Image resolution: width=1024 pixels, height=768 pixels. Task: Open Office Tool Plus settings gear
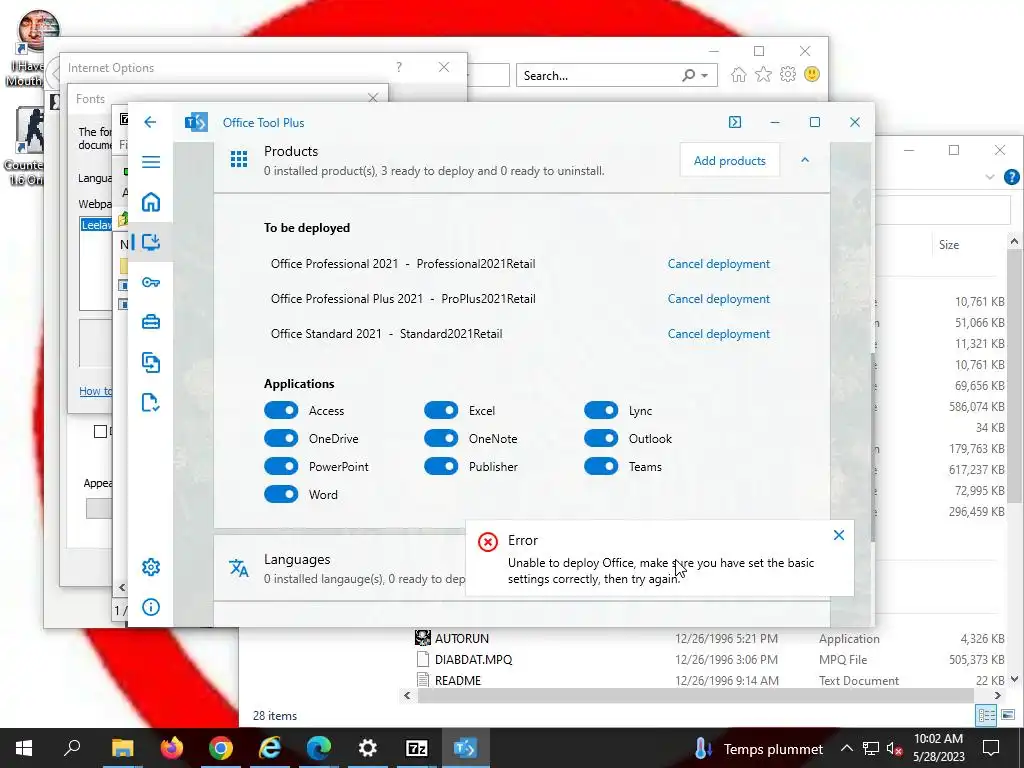coord(151,567)
